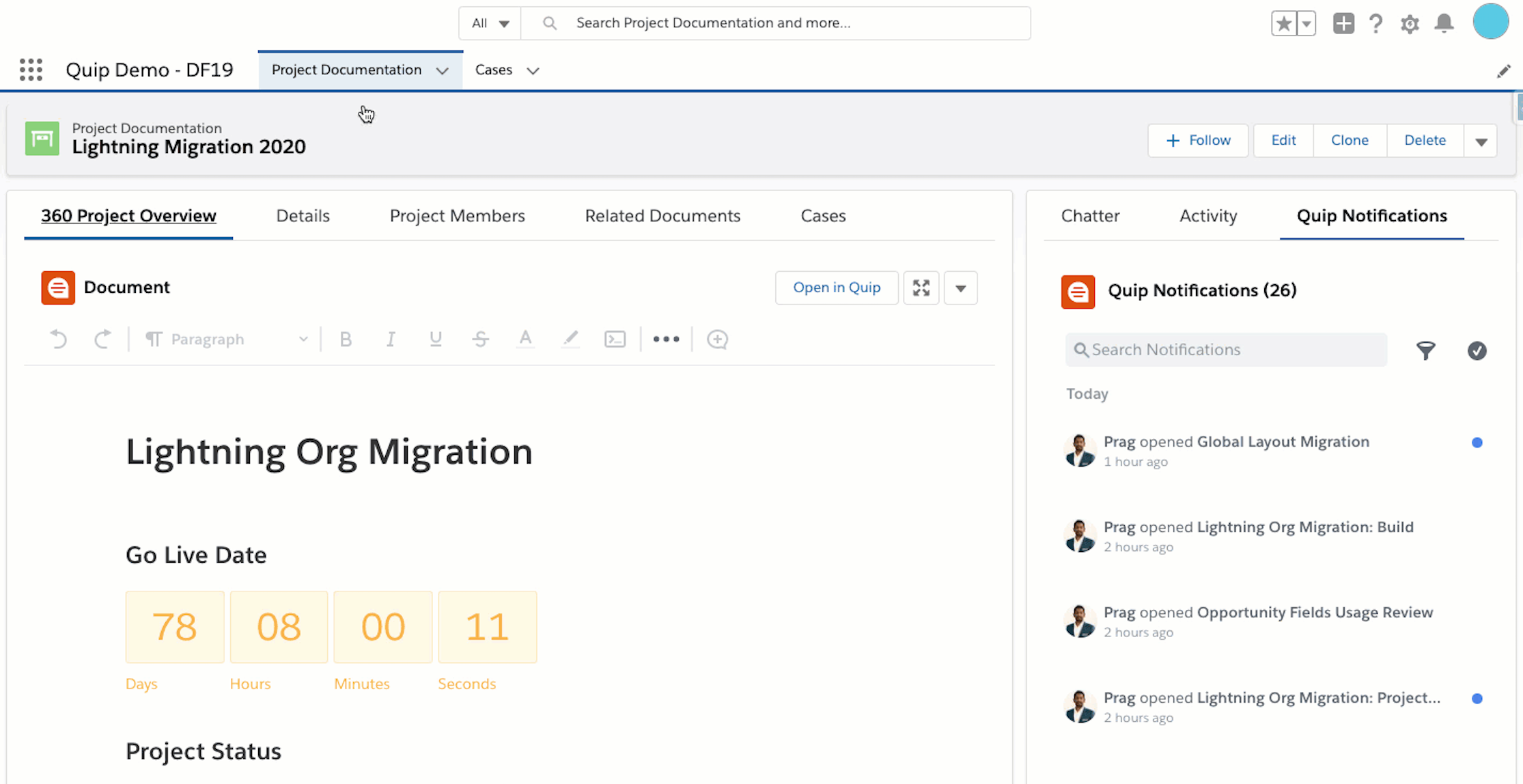The height and width of the screenshot is (784, 1523).
Task: Click the Lightning Org Migration heading
Action: [329, 451]
